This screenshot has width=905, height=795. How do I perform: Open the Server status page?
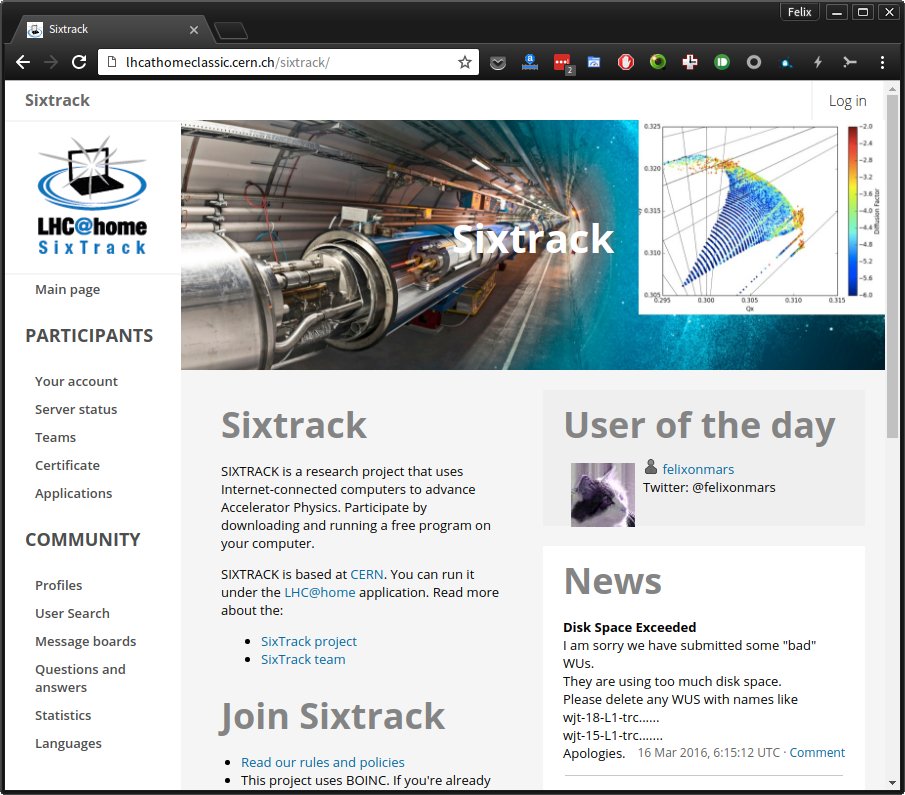click(76, 409)
